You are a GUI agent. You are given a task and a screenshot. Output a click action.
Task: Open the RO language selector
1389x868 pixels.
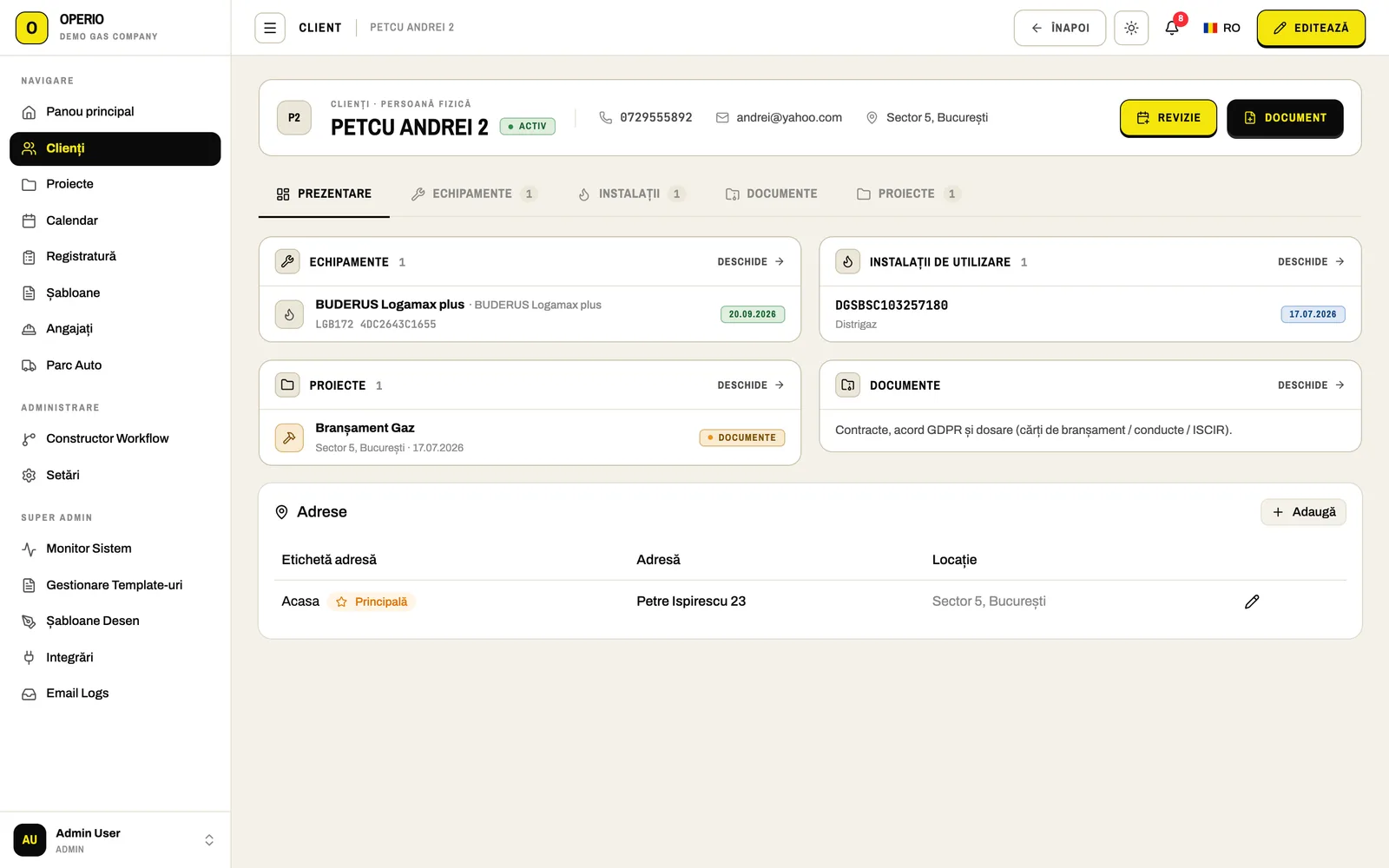(1221, 28)
